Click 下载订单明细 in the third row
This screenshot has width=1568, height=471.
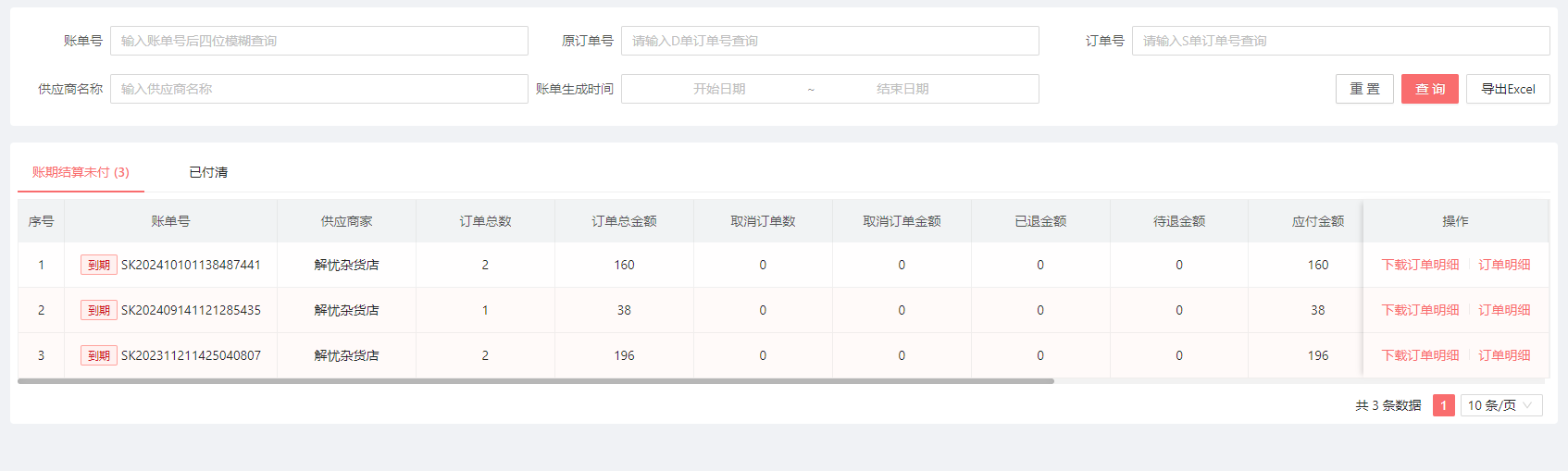[1420, 355]
